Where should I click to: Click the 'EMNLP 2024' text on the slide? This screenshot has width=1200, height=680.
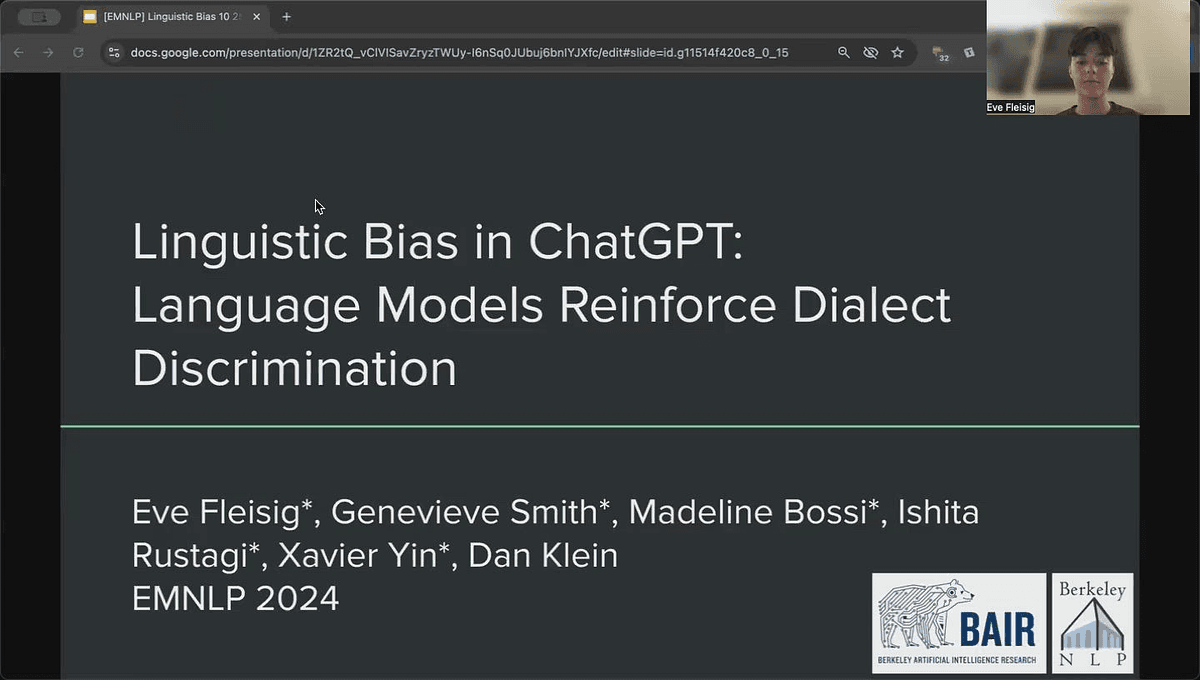tap(235, 599)
